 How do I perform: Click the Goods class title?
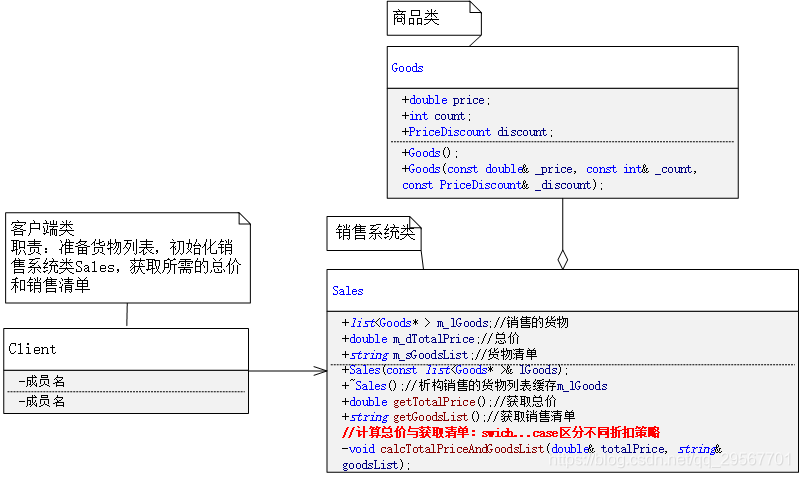[407, 68]
